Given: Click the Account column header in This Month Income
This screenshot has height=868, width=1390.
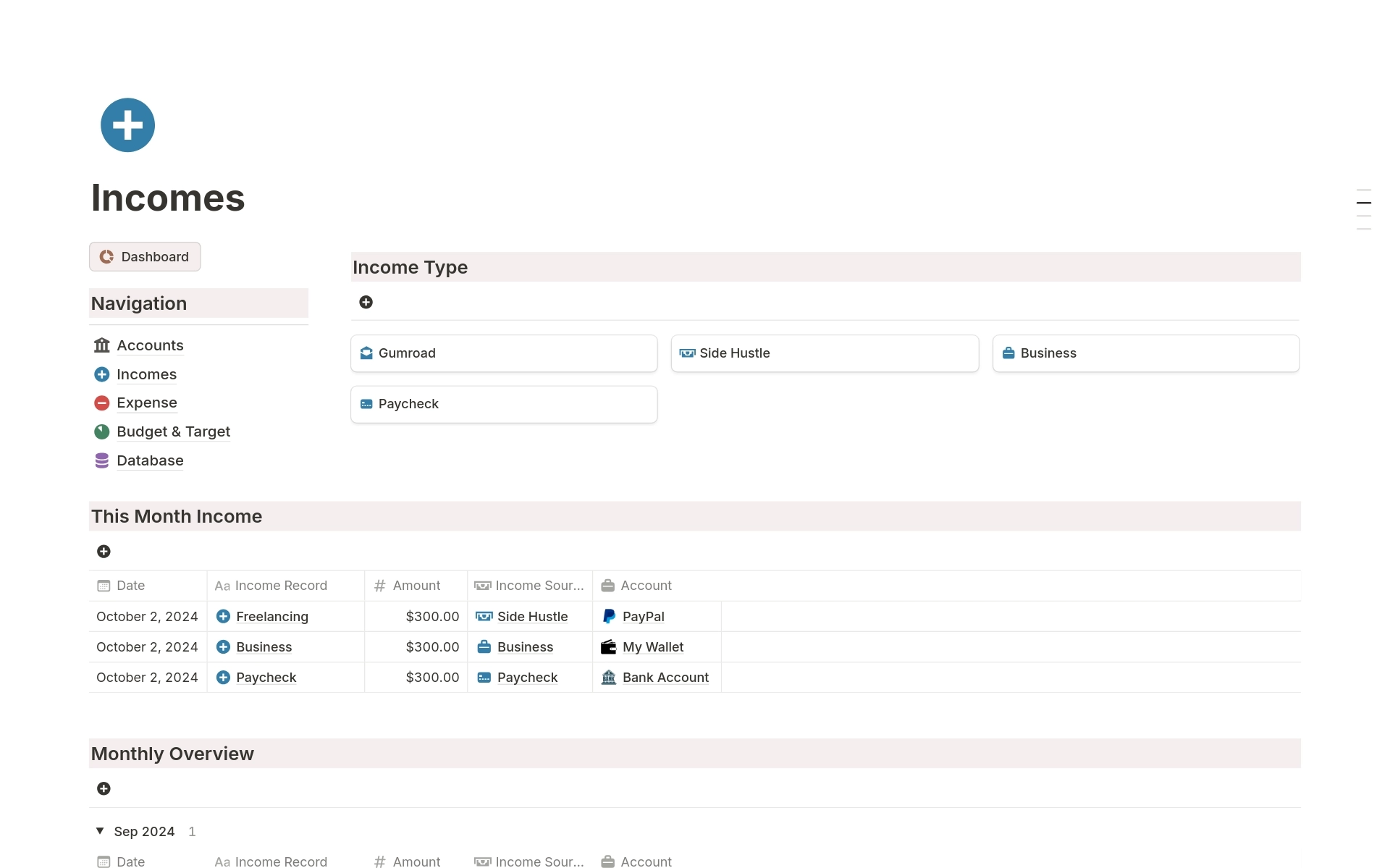Looking at the screenshot, I should 657,586.
